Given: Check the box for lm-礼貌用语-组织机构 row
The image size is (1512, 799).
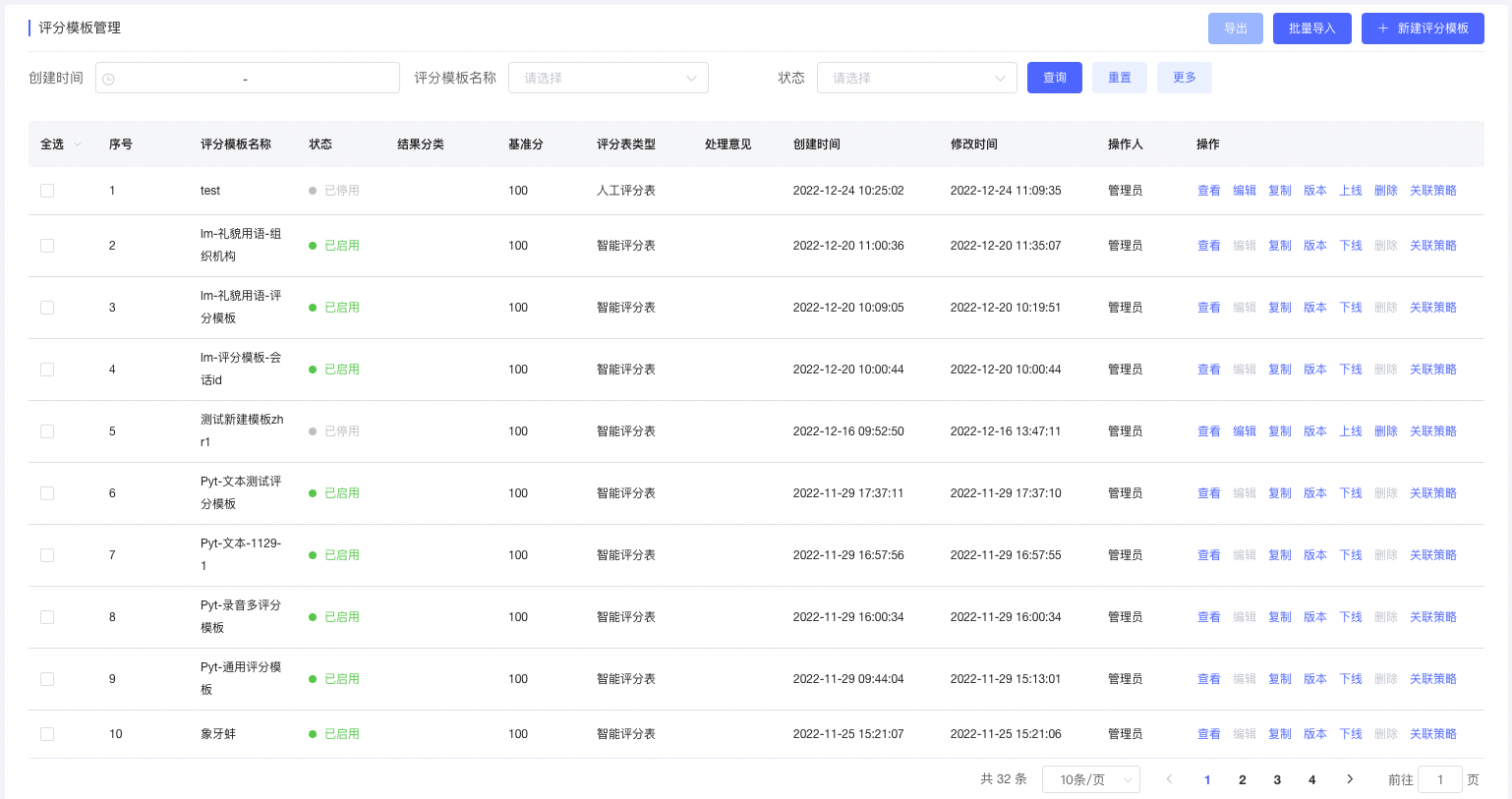Looking at the screenshot, I should tap(47, 246).
